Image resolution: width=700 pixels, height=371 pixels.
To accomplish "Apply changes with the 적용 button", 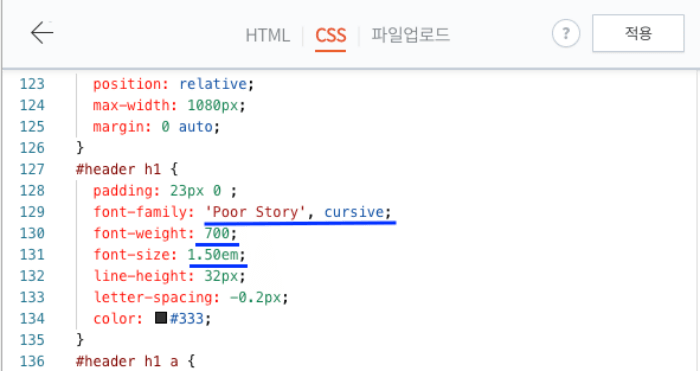I will 638,33.
